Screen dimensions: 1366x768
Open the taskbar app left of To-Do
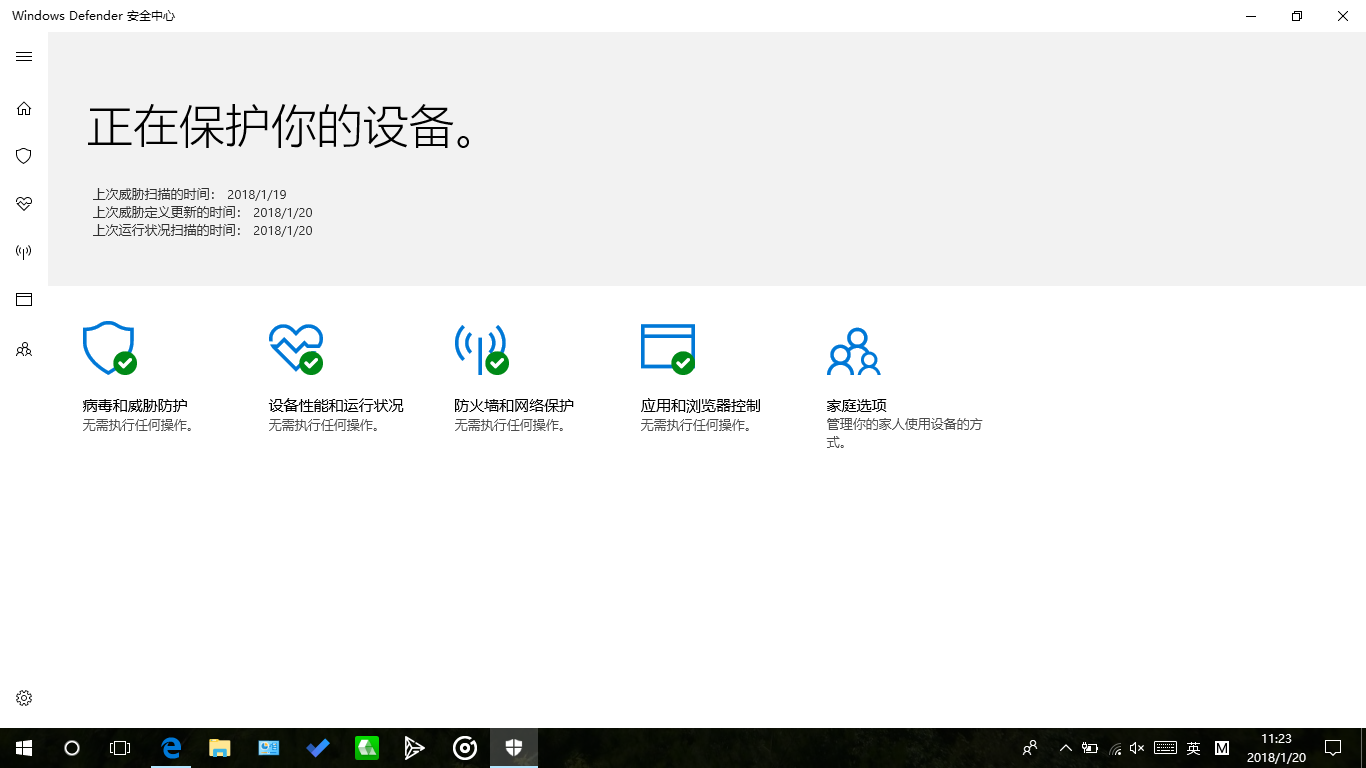pos(269,748)
